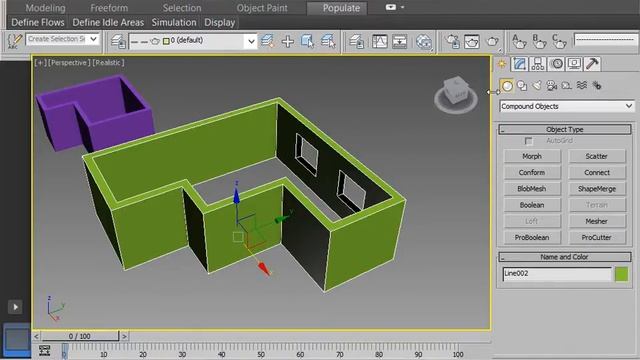Viewport: 640px width, 360px height.
Task: Select the Systems category icon
Action: 597,86
